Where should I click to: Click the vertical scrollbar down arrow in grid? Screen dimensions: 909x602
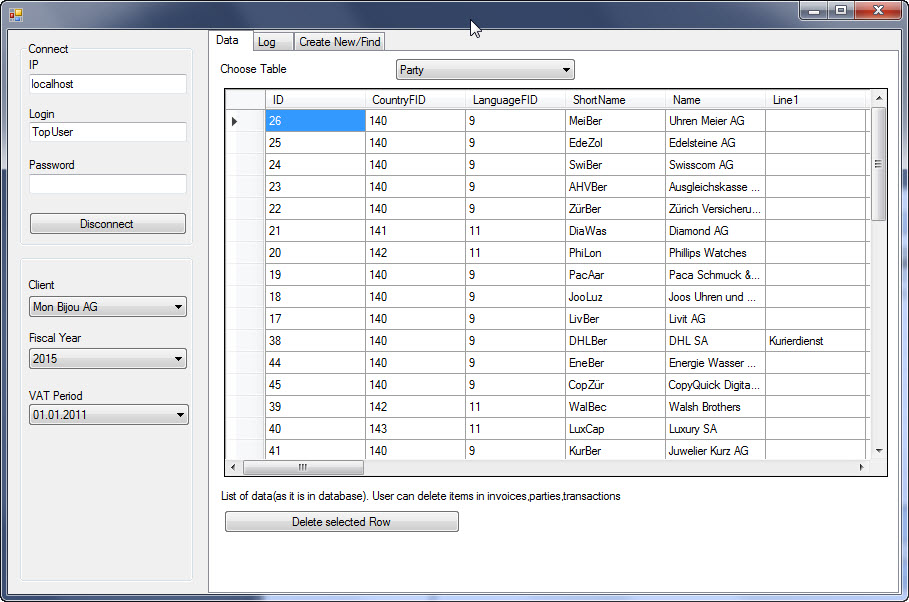point(879,451)
